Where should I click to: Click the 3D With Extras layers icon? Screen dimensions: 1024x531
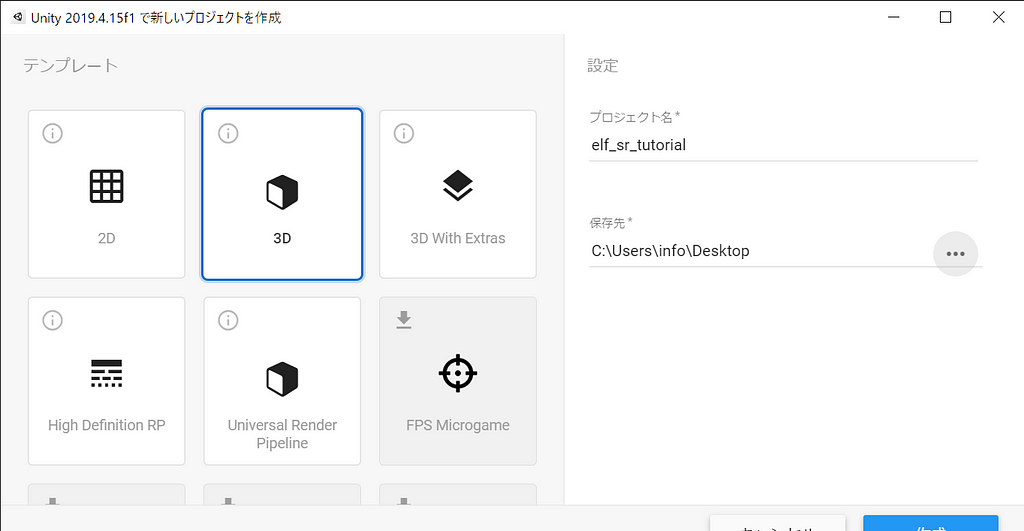point(458,185)
